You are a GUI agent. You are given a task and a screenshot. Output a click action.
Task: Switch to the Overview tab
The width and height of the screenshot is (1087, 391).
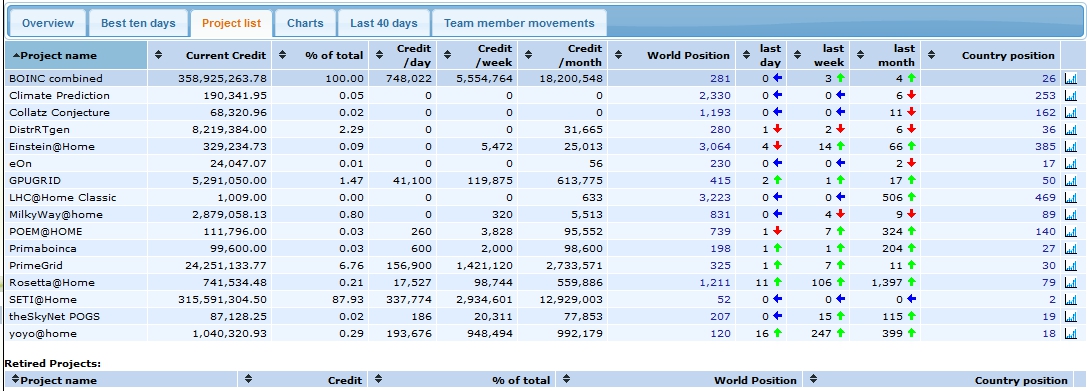tap(47, 23)
